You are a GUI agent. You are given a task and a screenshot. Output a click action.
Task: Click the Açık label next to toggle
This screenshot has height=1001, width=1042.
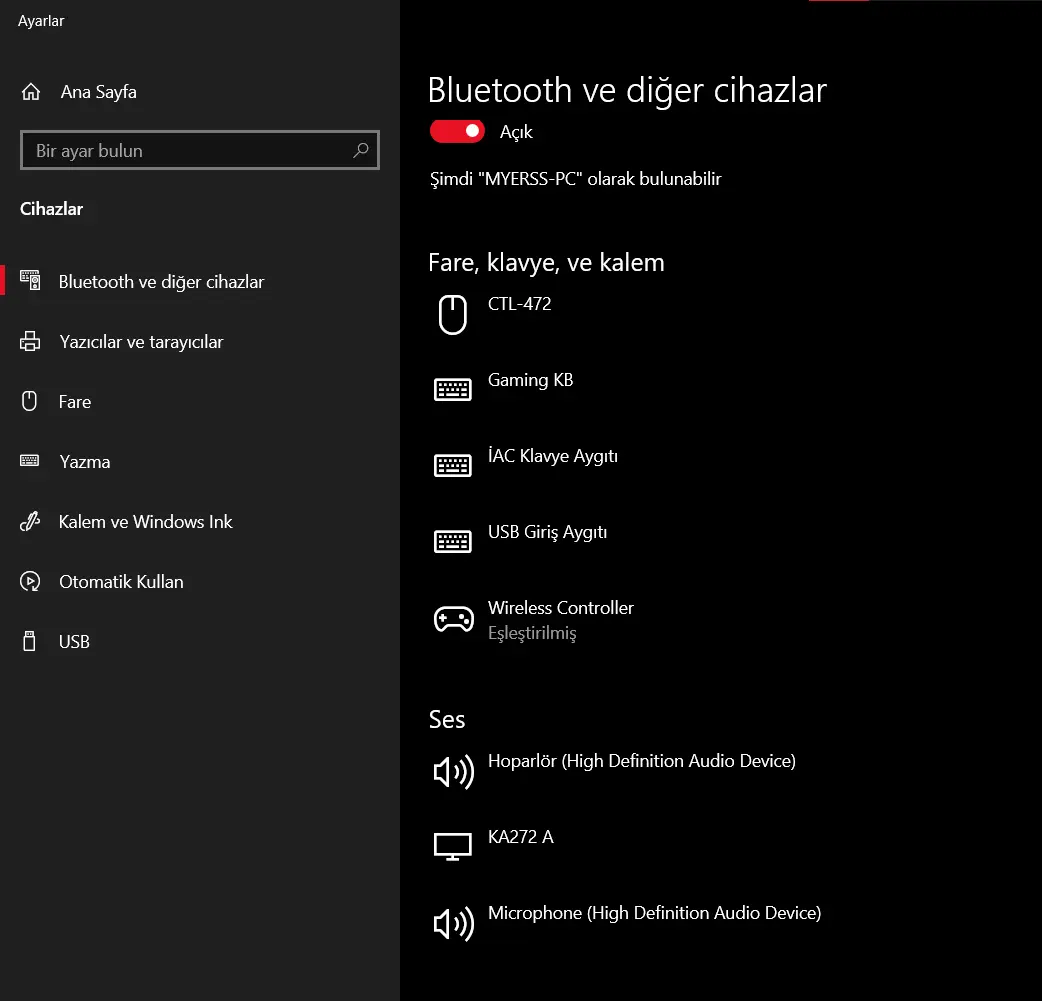point(516,132)
